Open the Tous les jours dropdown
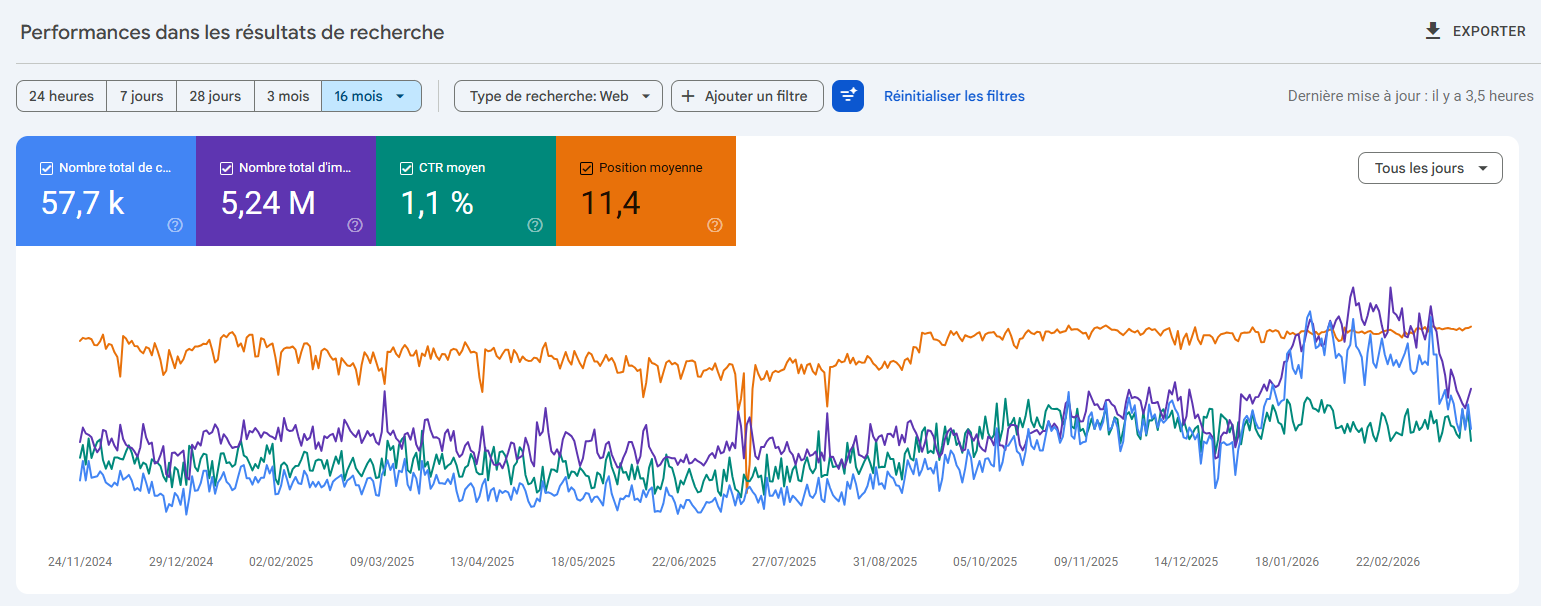 pos(1430,168)
